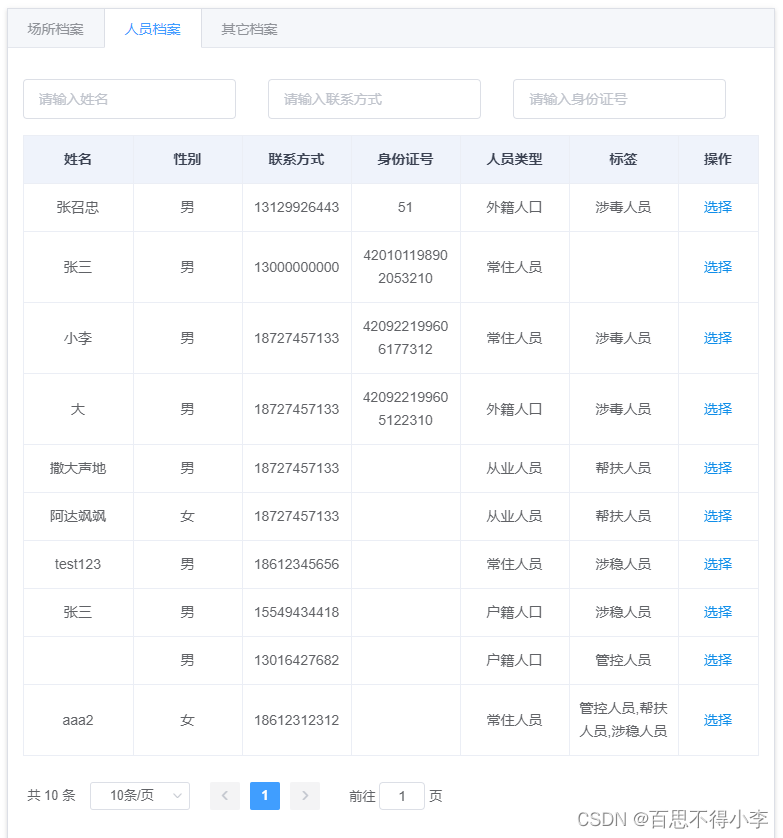Click phone number 13129926443
The width and height of the screenshot is (783, 838).
click(x=297, y=207)
